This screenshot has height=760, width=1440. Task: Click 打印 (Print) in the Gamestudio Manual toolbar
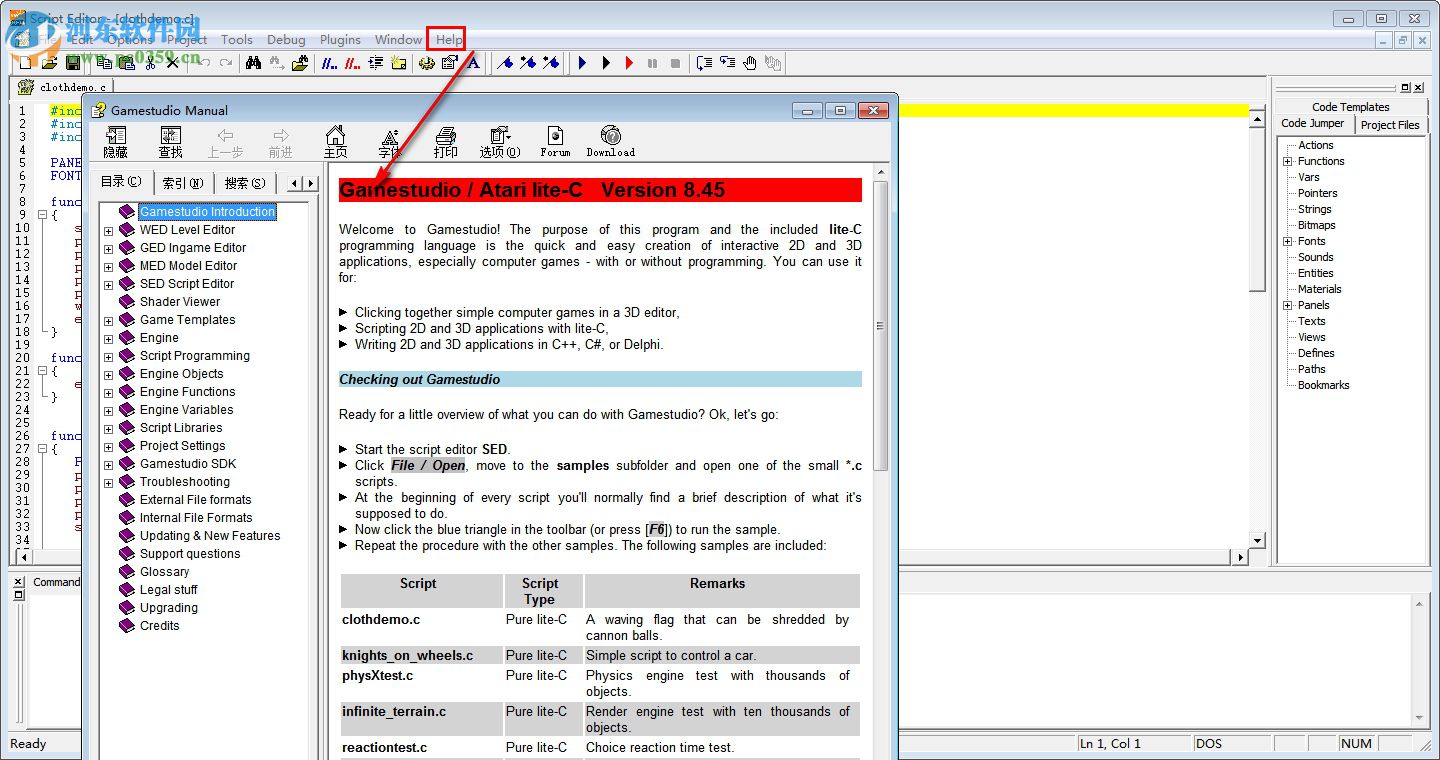click(x=445, y=143)
